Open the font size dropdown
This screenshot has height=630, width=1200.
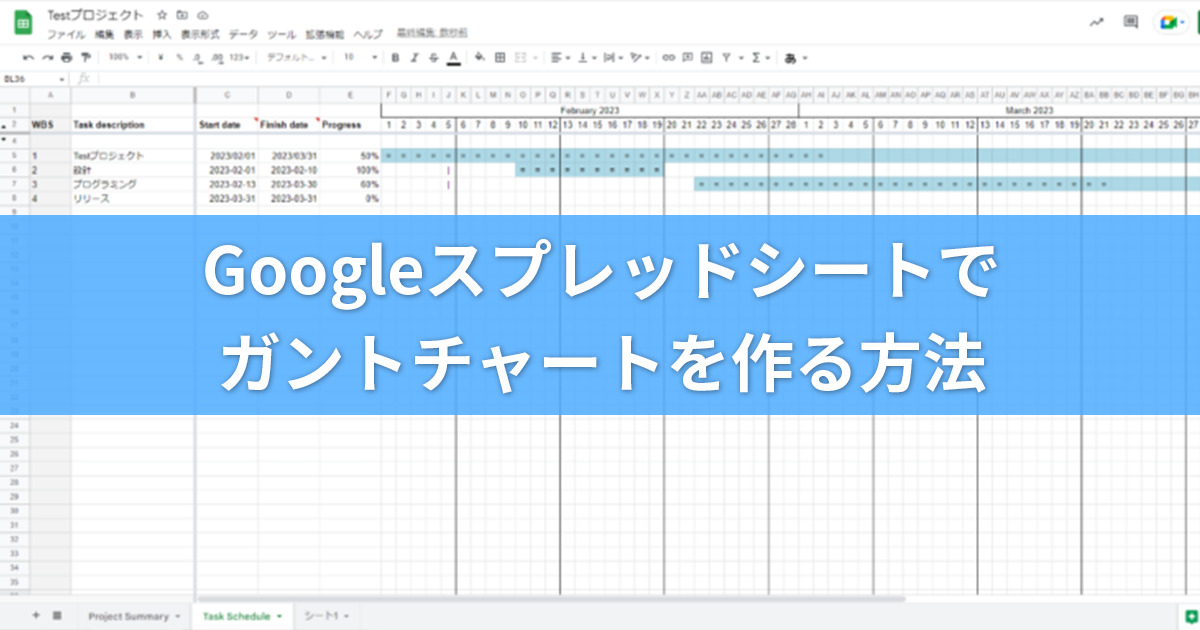360,57
